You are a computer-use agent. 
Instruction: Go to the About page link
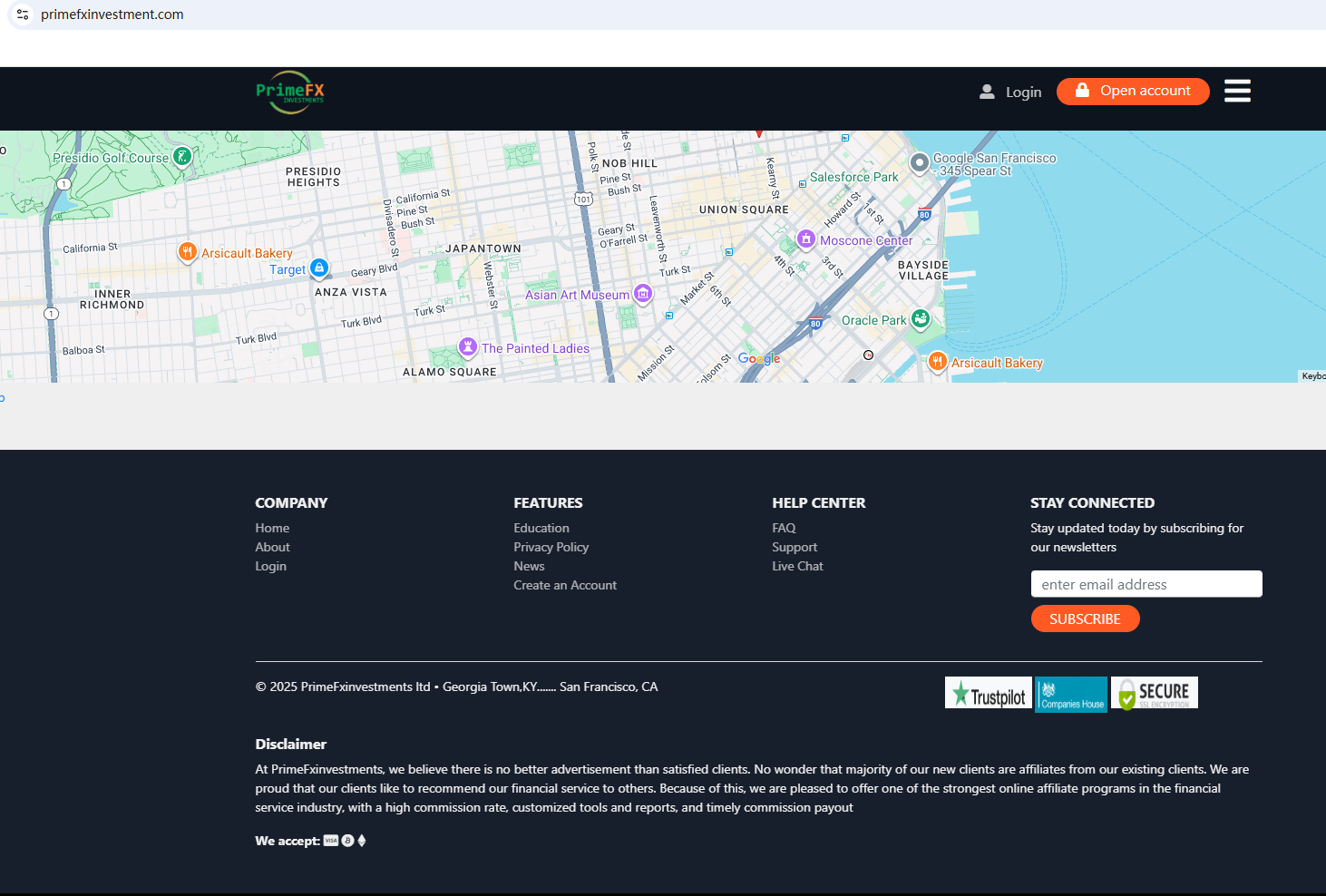(x=272, y=547)
